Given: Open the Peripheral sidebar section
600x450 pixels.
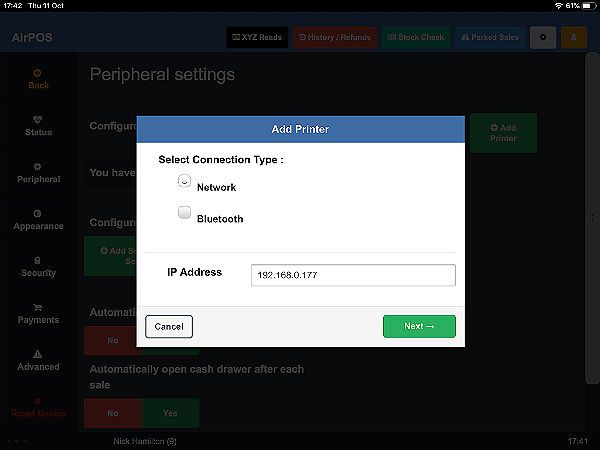Looking at the screenshot, I should click(38, 173).
